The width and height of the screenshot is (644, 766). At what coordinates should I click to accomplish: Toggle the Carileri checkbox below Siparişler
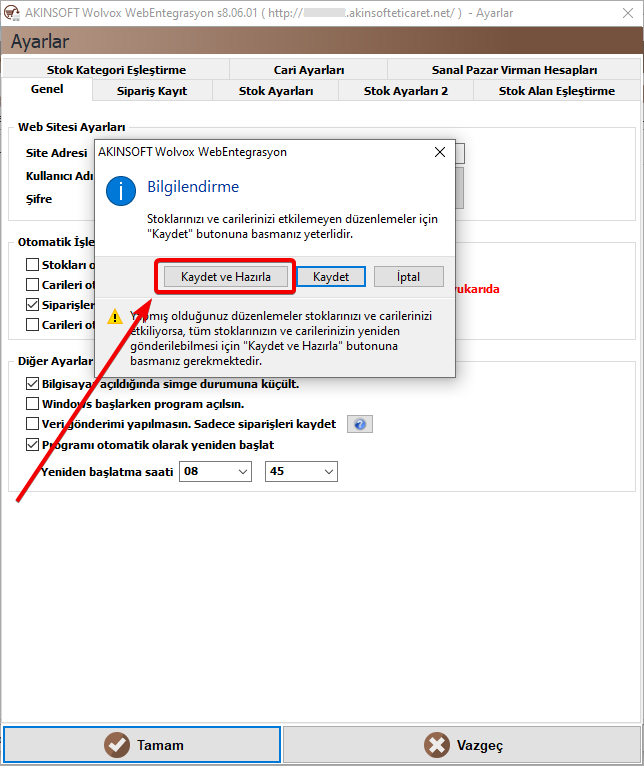[x=32, y=325]
